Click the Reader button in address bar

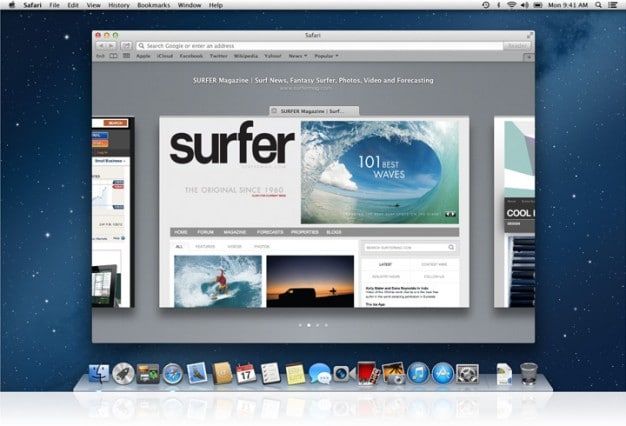coord(517,46)
